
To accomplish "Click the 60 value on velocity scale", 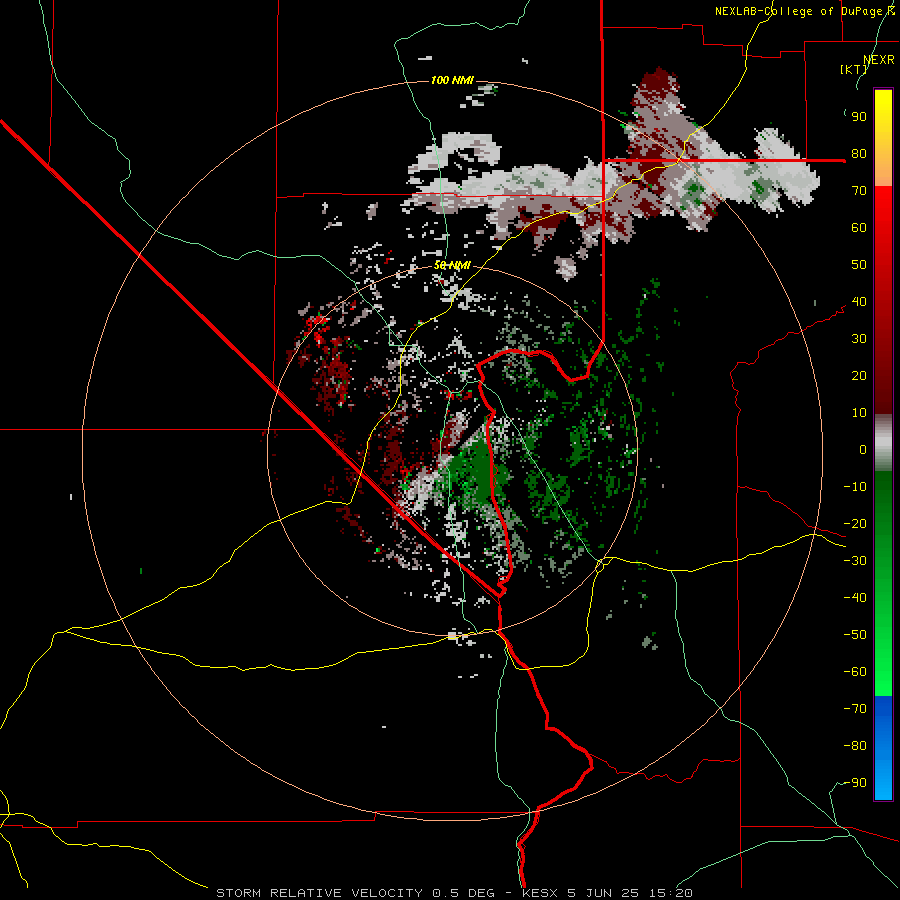I will click(x=859, y=227).
